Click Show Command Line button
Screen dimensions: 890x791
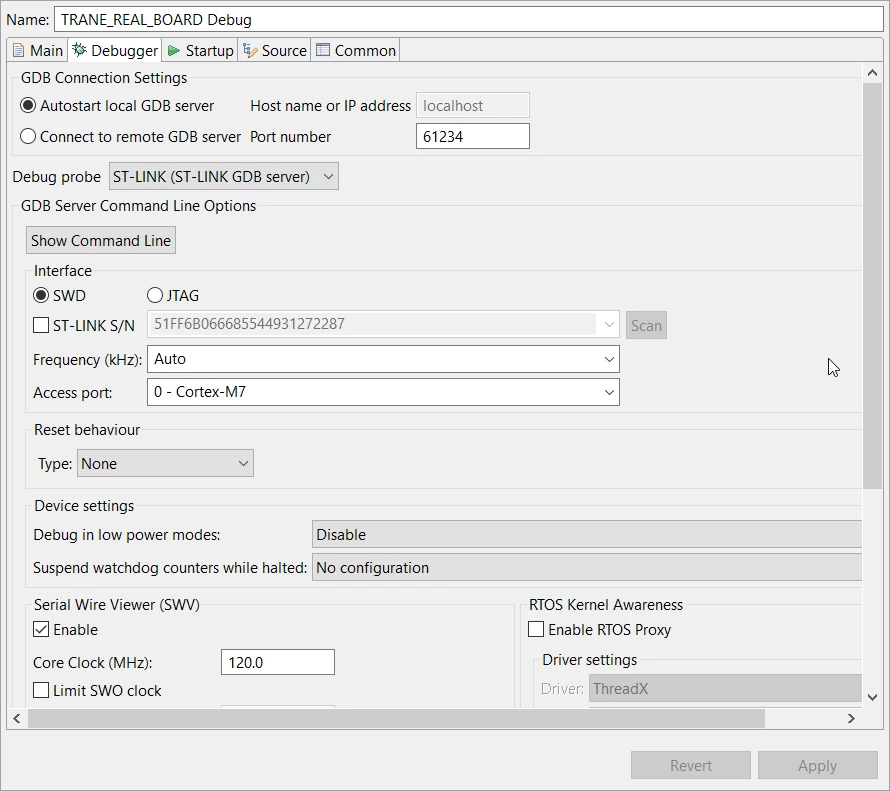[101, 241]
